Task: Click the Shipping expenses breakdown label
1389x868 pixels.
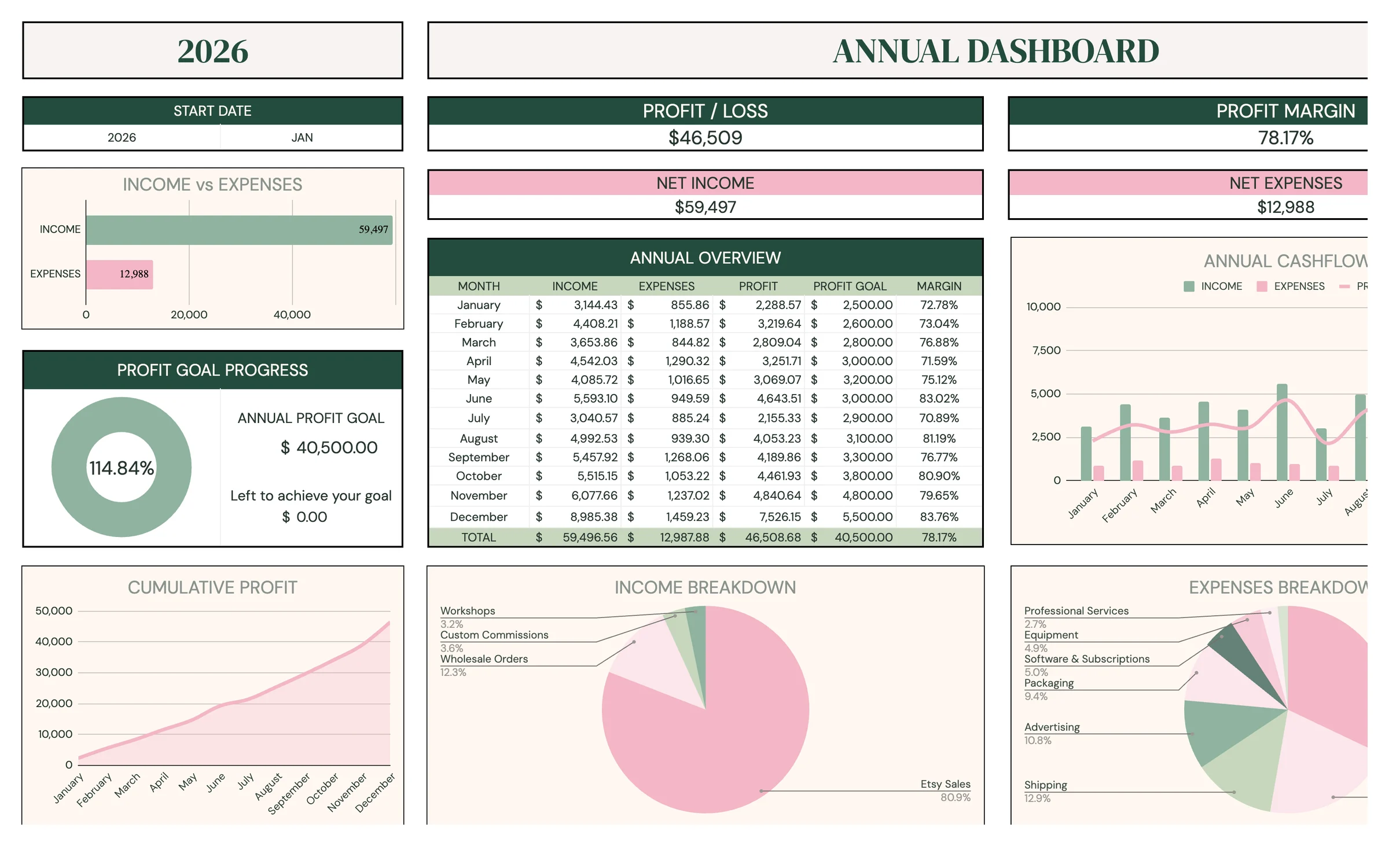Action: point(1045,785)
